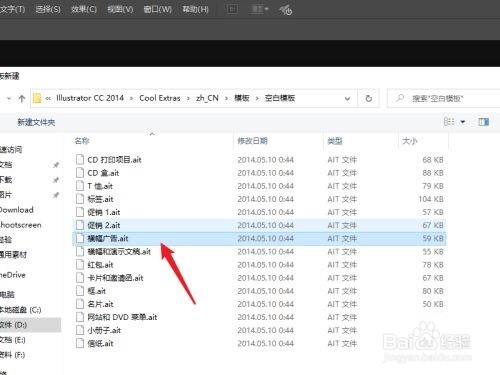The image size is (500, 375).
Task: Click the file icon of 信纸.ait
Action: pos(80,343)
